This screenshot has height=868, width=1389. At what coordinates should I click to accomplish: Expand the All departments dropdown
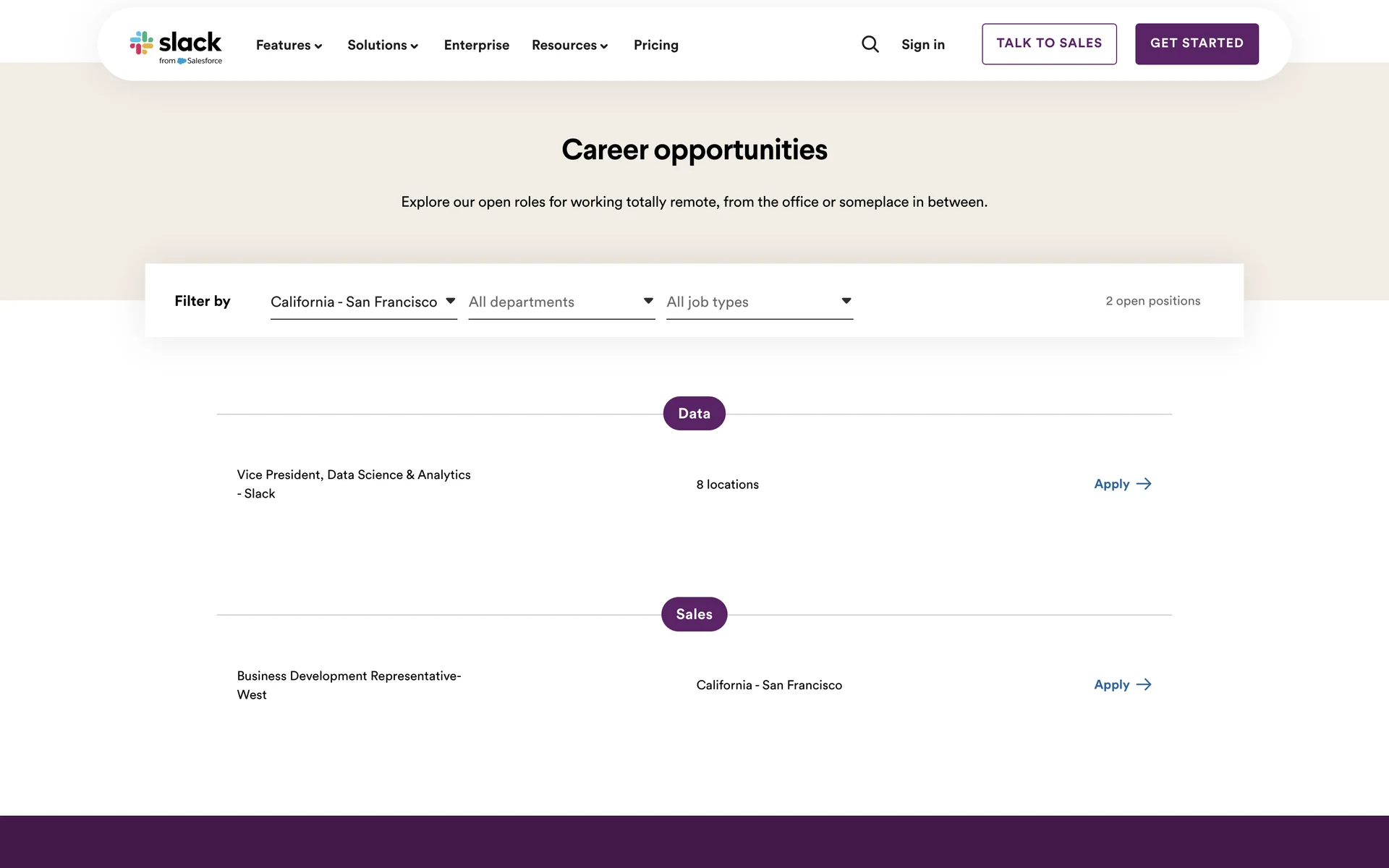[561, 302]
